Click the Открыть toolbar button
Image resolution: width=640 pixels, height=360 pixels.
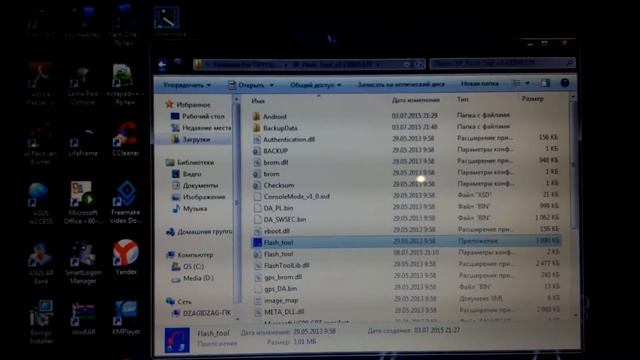pos(246,85)
